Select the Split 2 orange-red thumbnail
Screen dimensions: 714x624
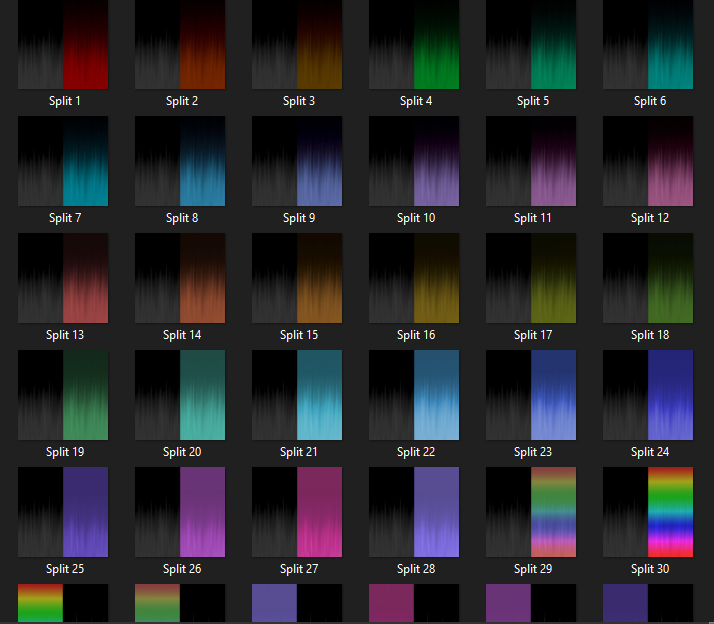[x=180, y=44]
